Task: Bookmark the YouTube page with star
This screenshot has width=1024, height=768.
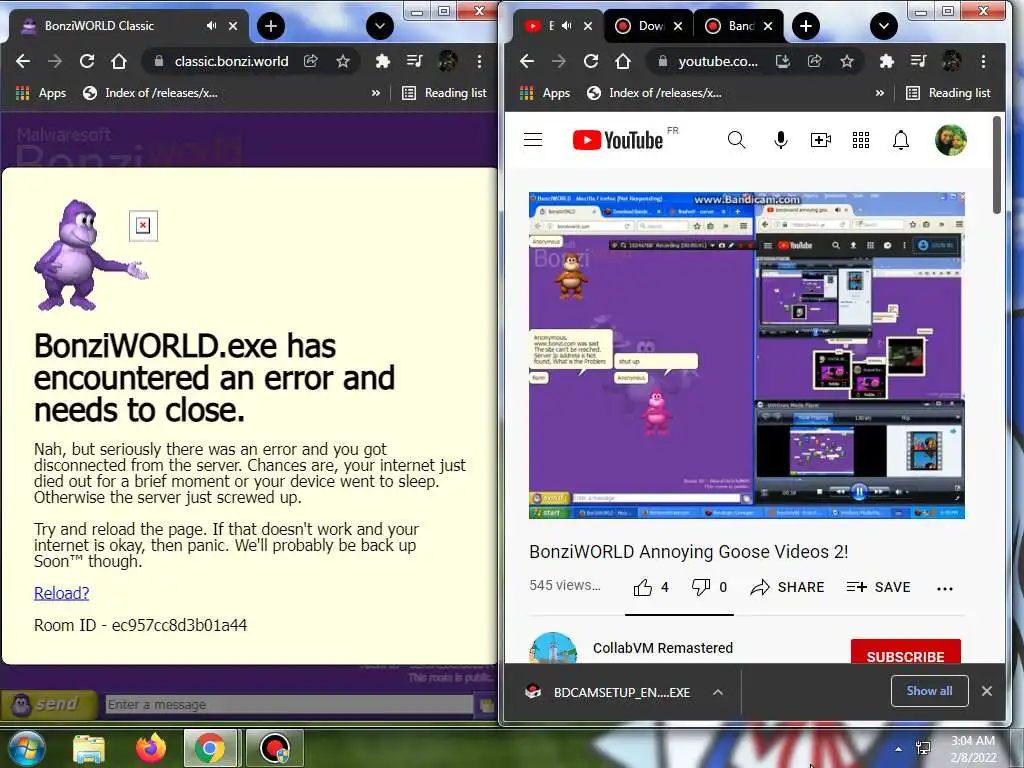Action: pos(847,61)
